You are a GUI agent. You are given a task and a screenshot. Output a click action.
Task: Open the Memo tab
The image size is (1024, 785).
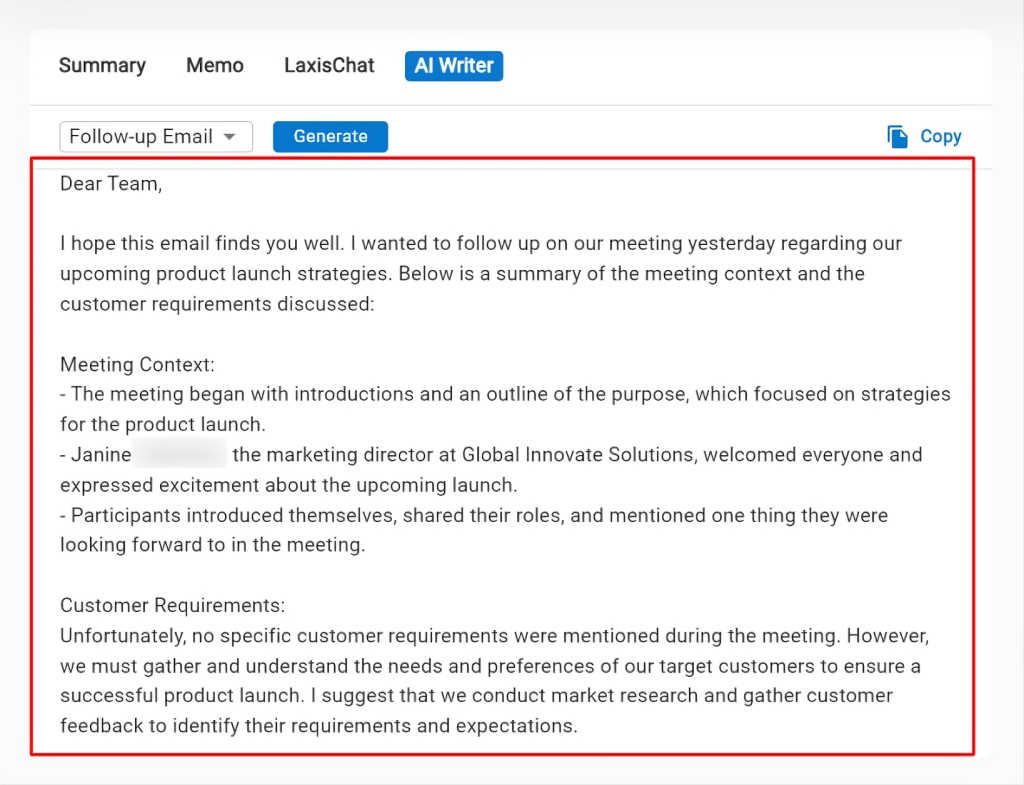point(214,66)
